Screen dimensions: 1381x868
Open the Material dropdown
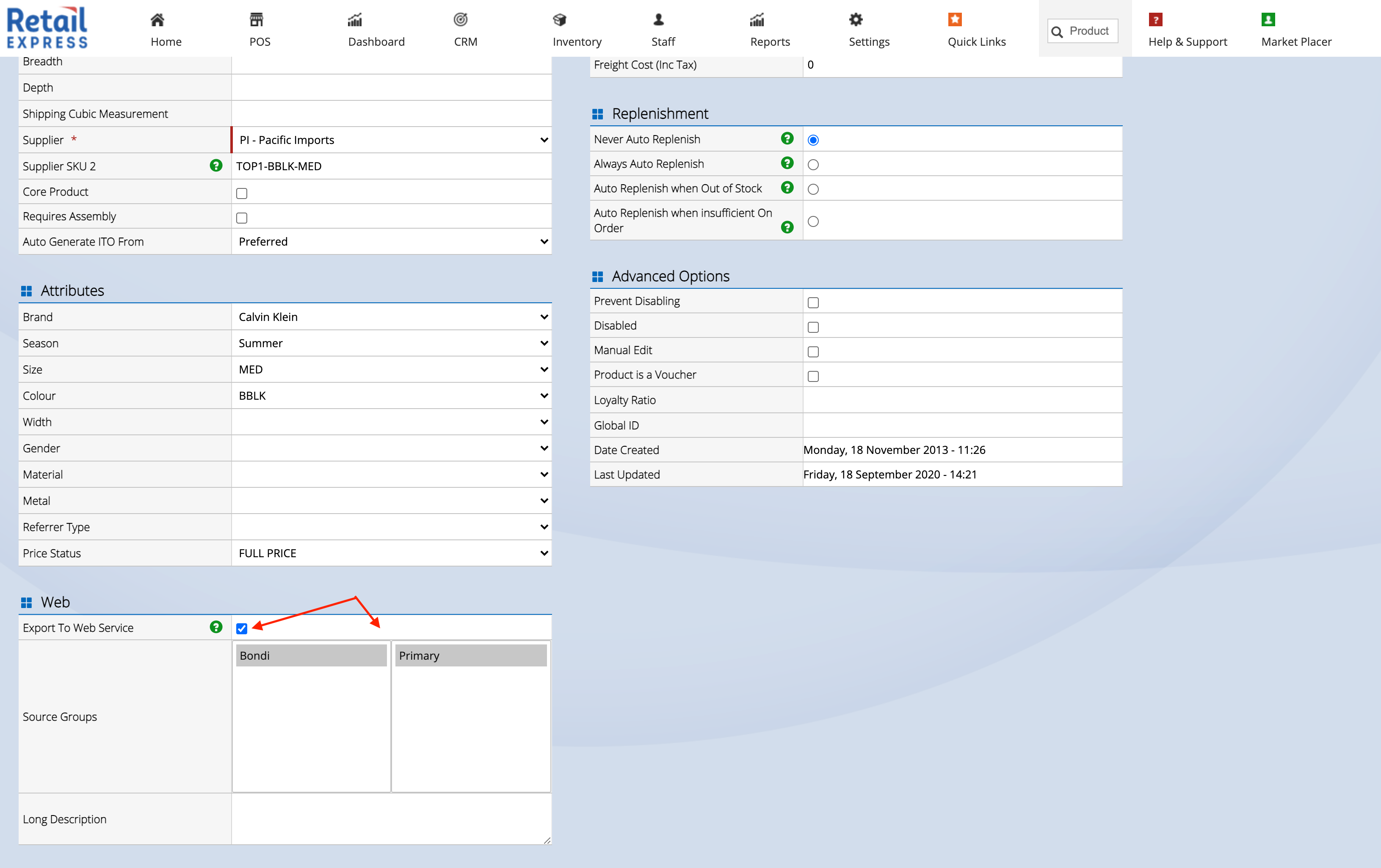point(392,475)
